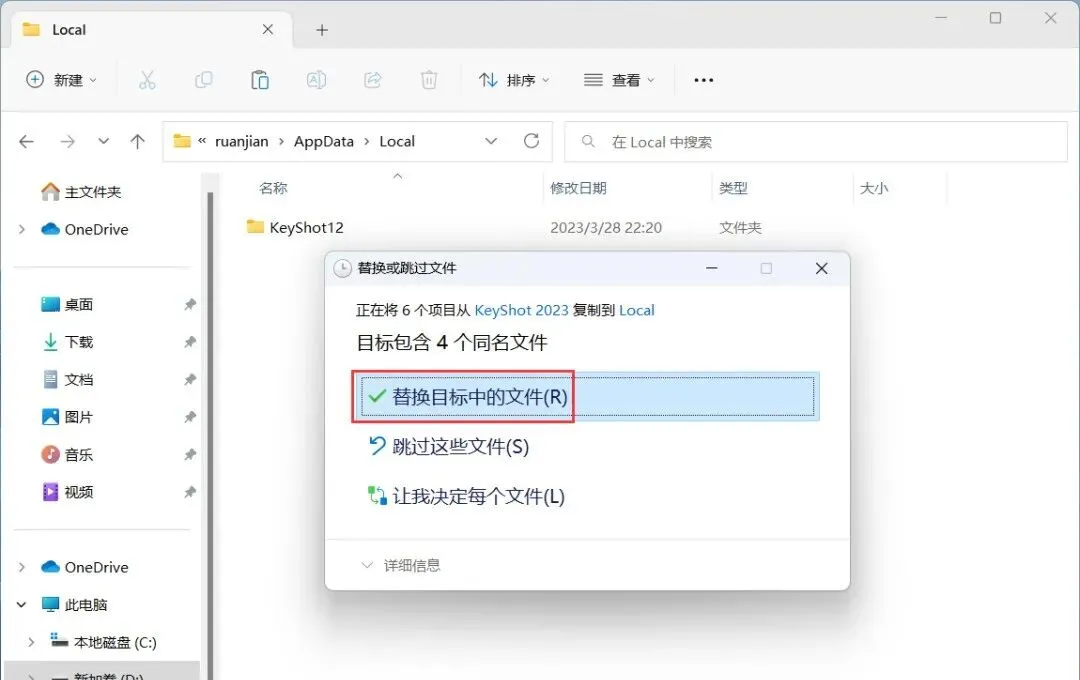Screen dimensions: 1080x680
Task: Collapse the 此电脑 tree node
Action: pos(21,605)
